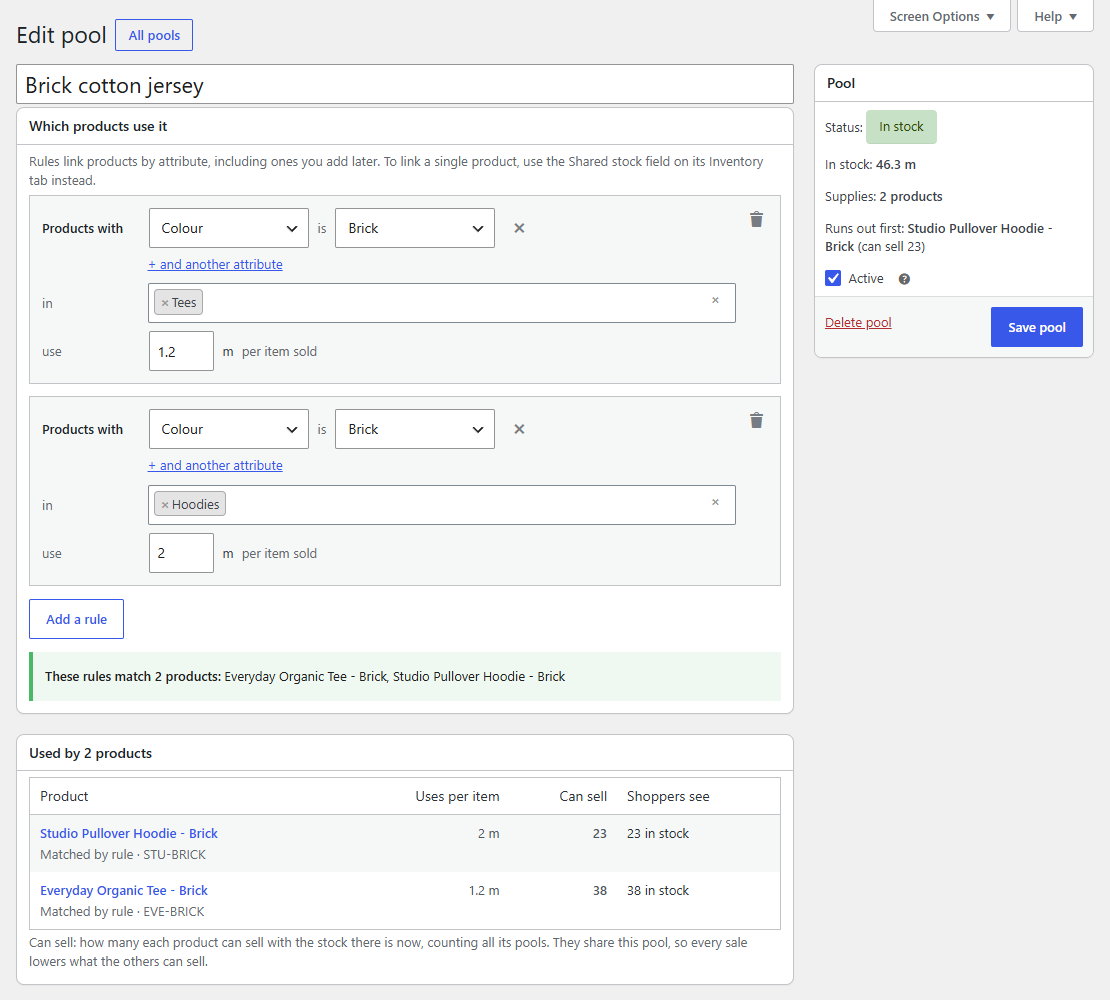This screenshot has width=1110, height=1000.
Task: Remove the Tees category tag
Action: [165, 303]
